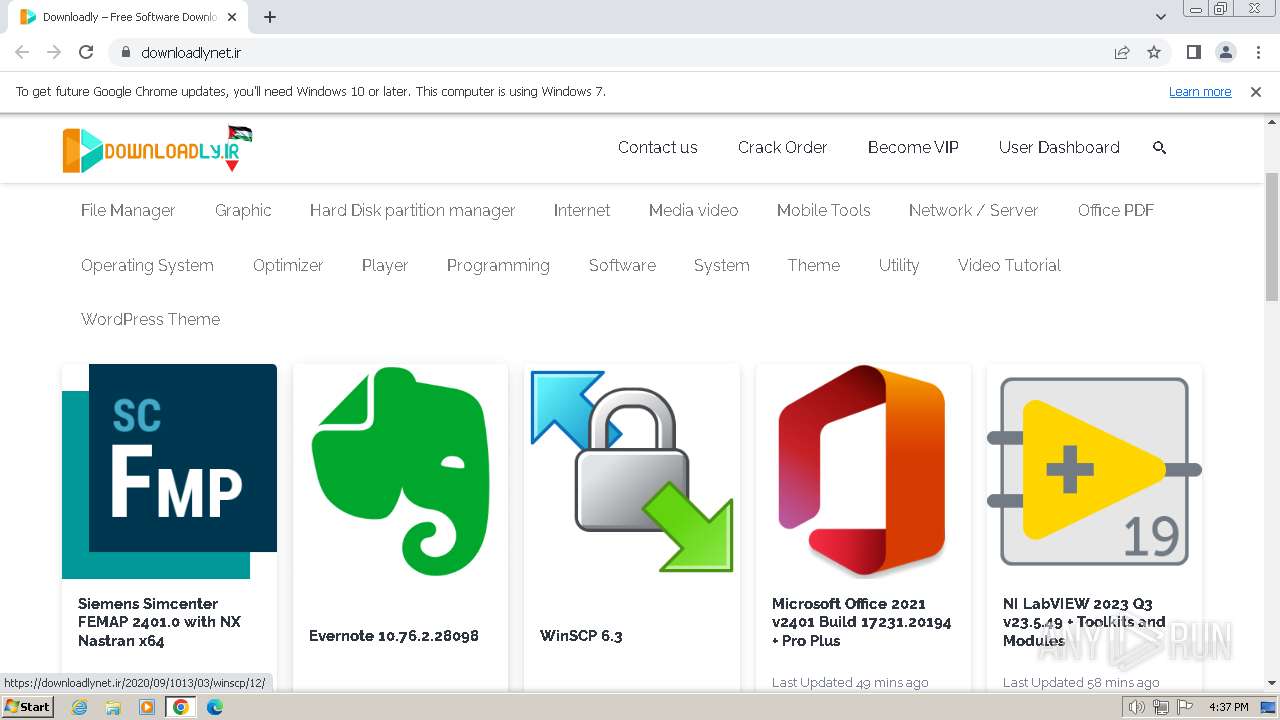Image resolution: width=1280 pixels, height=720 pixels.
Task: Open Video Tutorial category
Action: click(1009, 265)
